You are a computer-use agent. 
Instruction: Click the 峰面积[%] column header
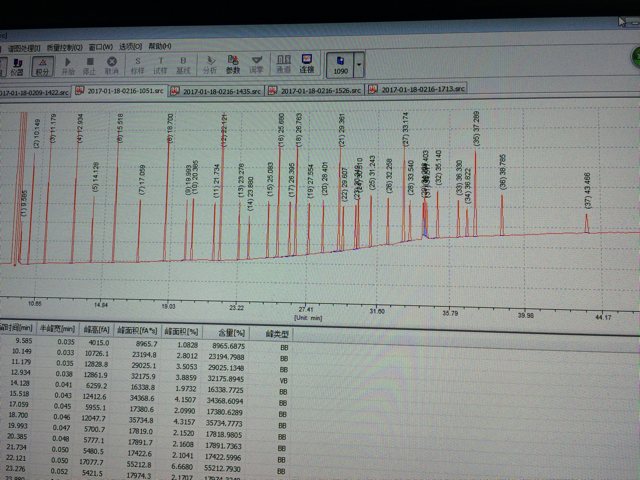(x=181, y=332)
